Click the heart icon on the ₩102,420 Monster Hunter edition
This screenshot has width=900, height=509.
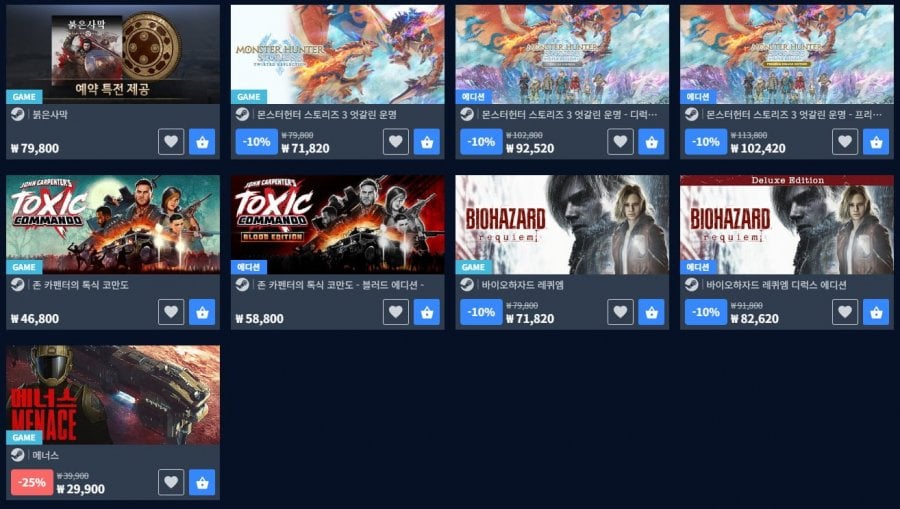pyautogui.click(x=845, y=142)
